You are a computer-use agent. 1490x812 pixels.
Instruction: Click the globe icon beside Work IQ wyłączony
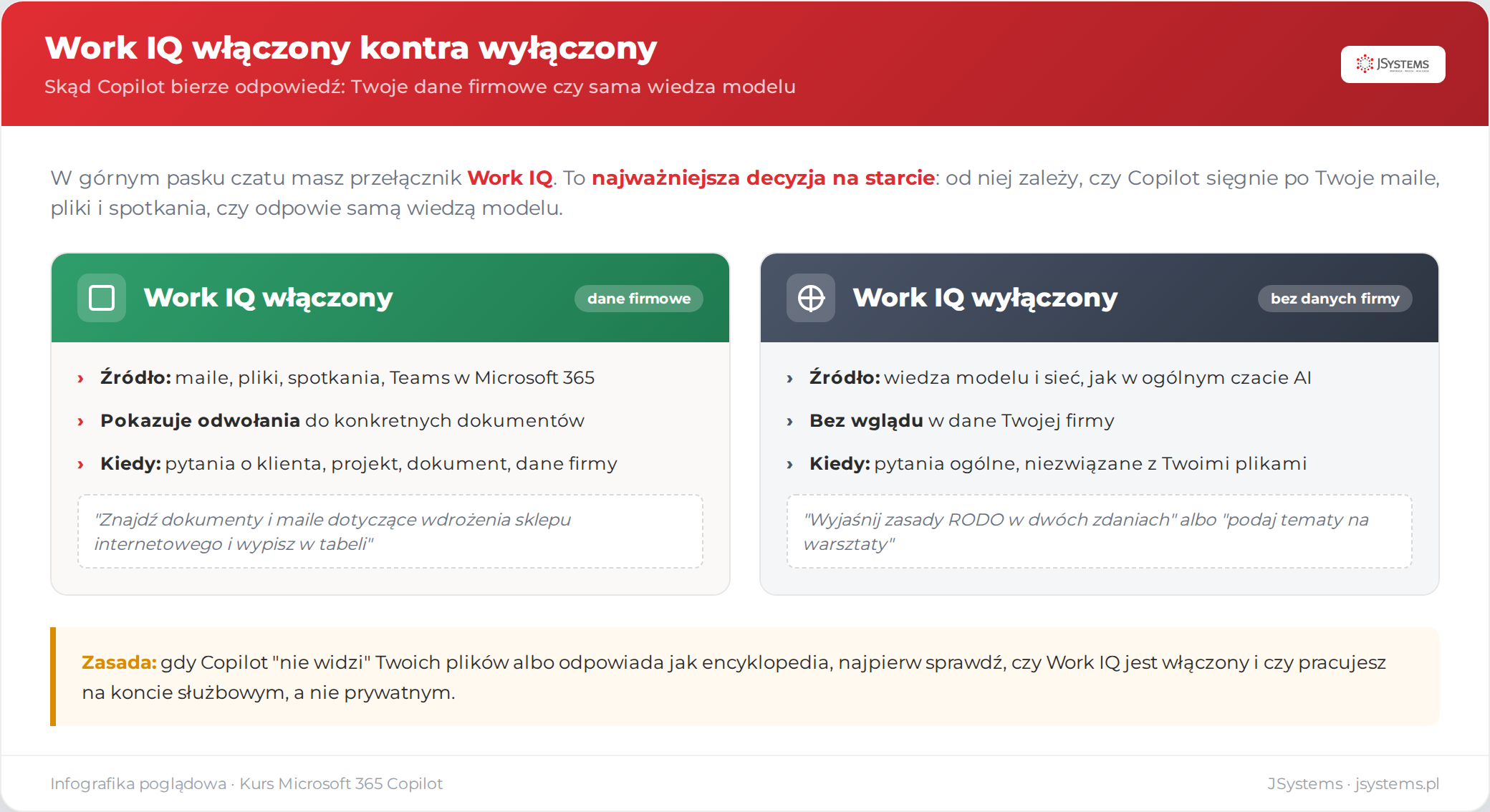[811, 298]
